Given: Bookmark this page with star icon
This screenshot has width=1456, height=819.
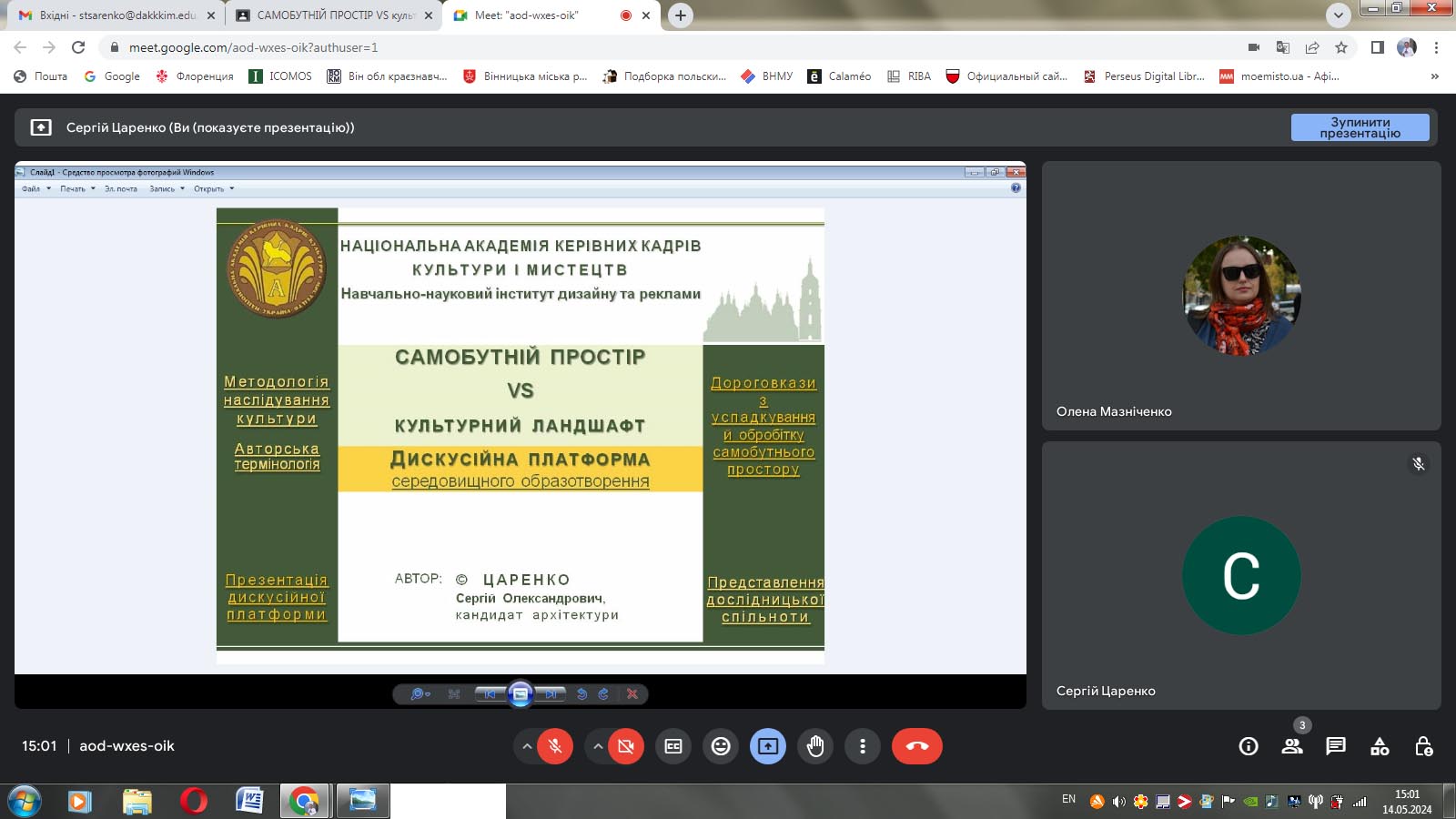Looking at the screenshot, I should [x=1340, y=47].
